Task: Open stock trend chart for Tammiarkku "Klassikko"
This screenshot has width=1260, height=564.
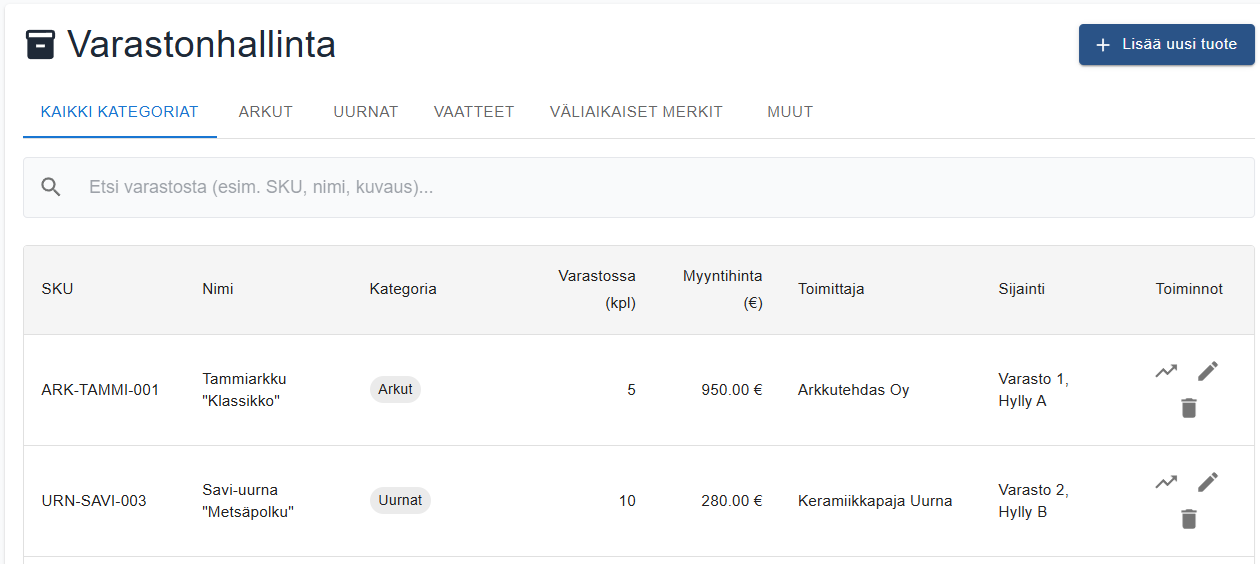Action: point(1166,371)
